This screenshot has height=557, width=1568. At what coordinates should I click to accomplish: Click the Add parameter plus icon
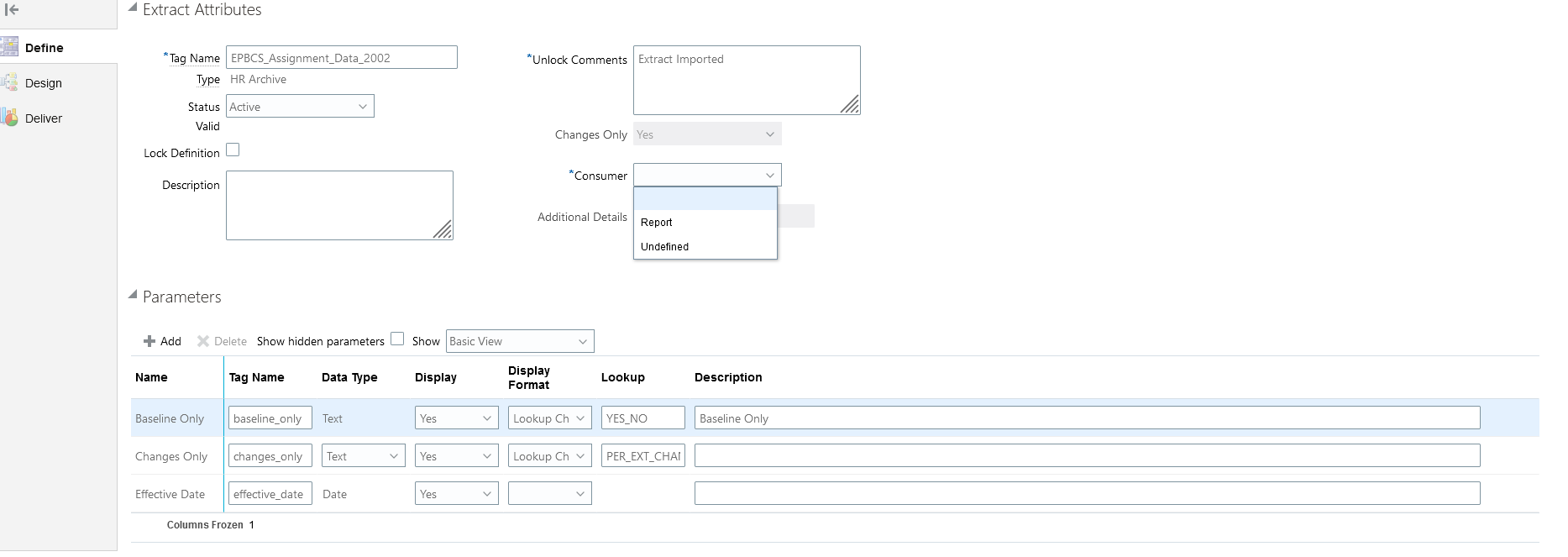pyautogui.click(x=149, y=341)
